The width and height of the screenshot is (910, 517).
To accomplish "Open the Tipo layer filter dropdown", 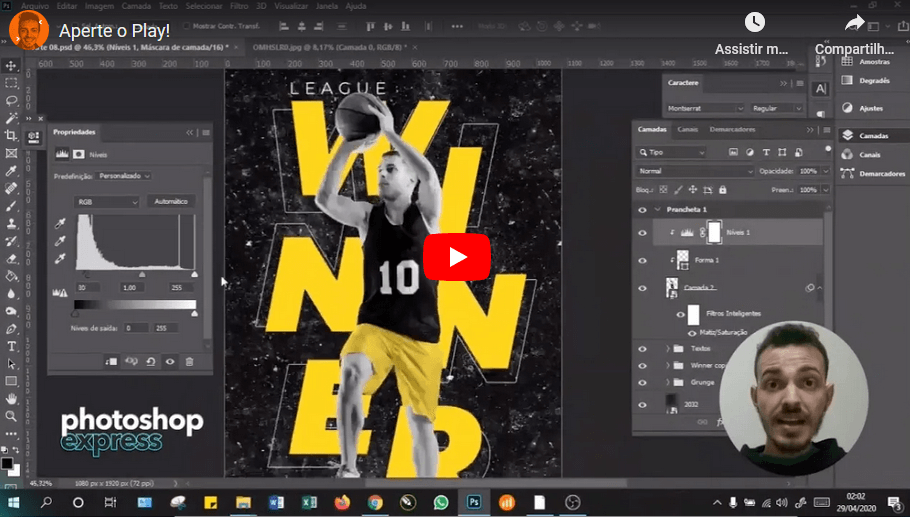I will (x=671, y=152).
